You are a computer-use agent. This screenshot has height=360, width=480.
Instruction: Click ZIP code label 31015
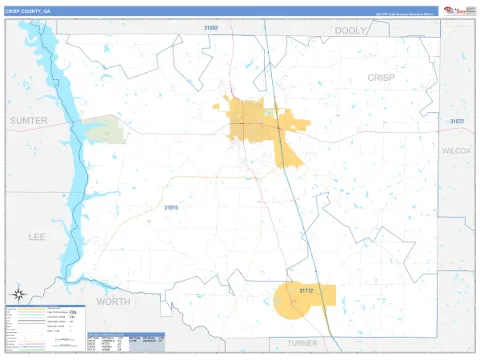171,208
